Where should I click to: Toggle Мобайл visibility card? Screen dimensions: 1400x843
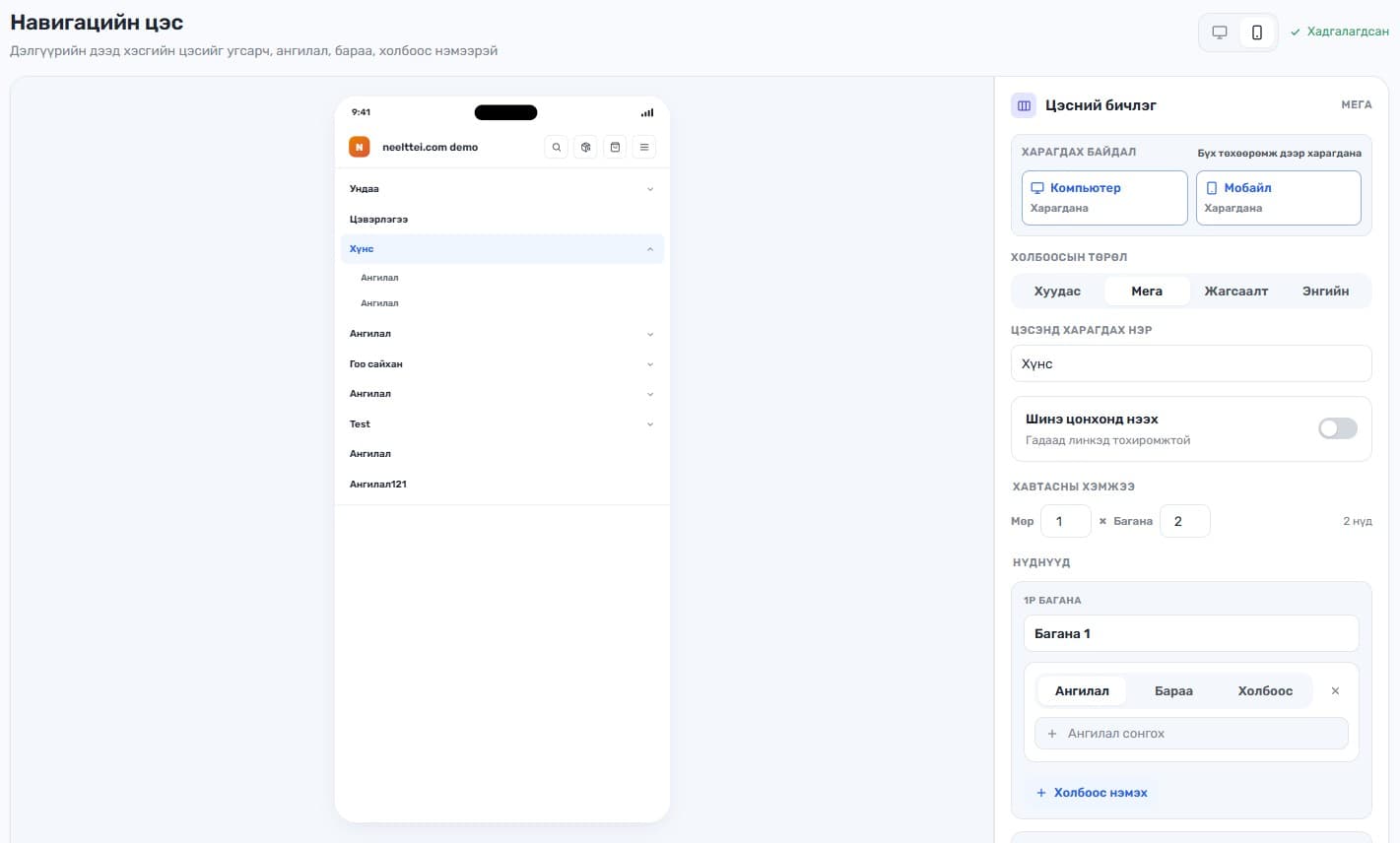pyautogui.click(x=1279, y=198)
